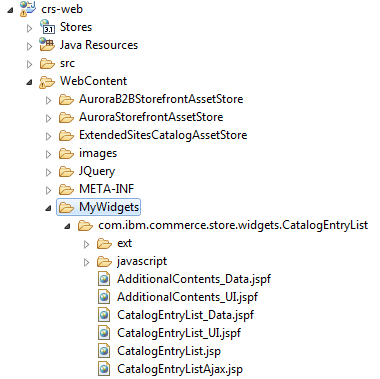This screenshot has height=379, width=380.
Task: Click the JQuery folder icon
Action: click(66, 171)
